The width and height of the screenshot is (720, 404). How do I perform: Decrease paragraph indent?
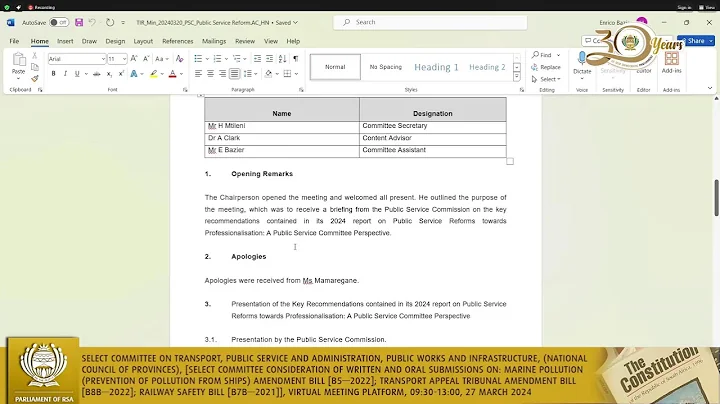[x=257, y=59]
